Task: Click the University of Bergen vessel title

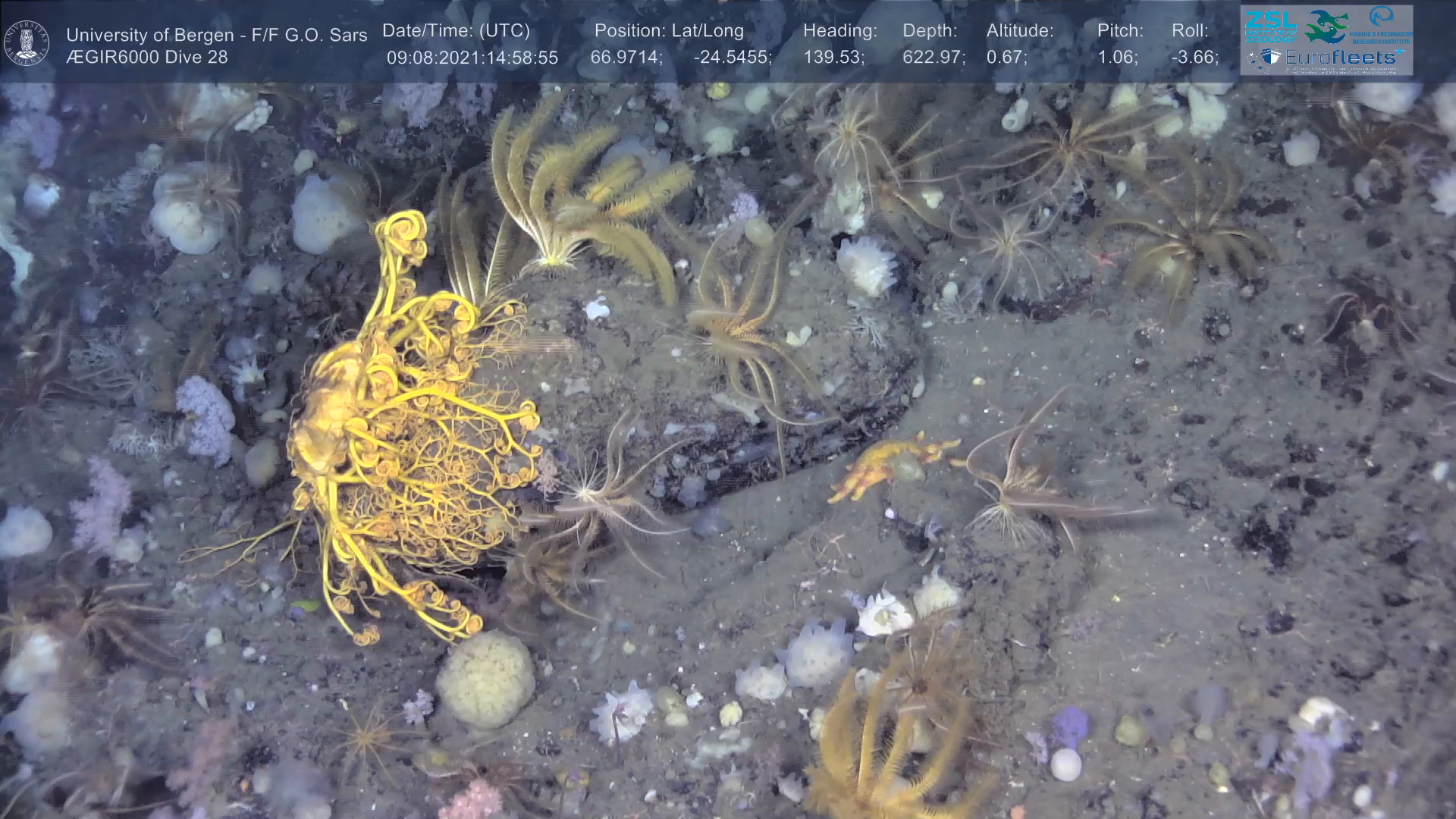Action: point(216,35)
